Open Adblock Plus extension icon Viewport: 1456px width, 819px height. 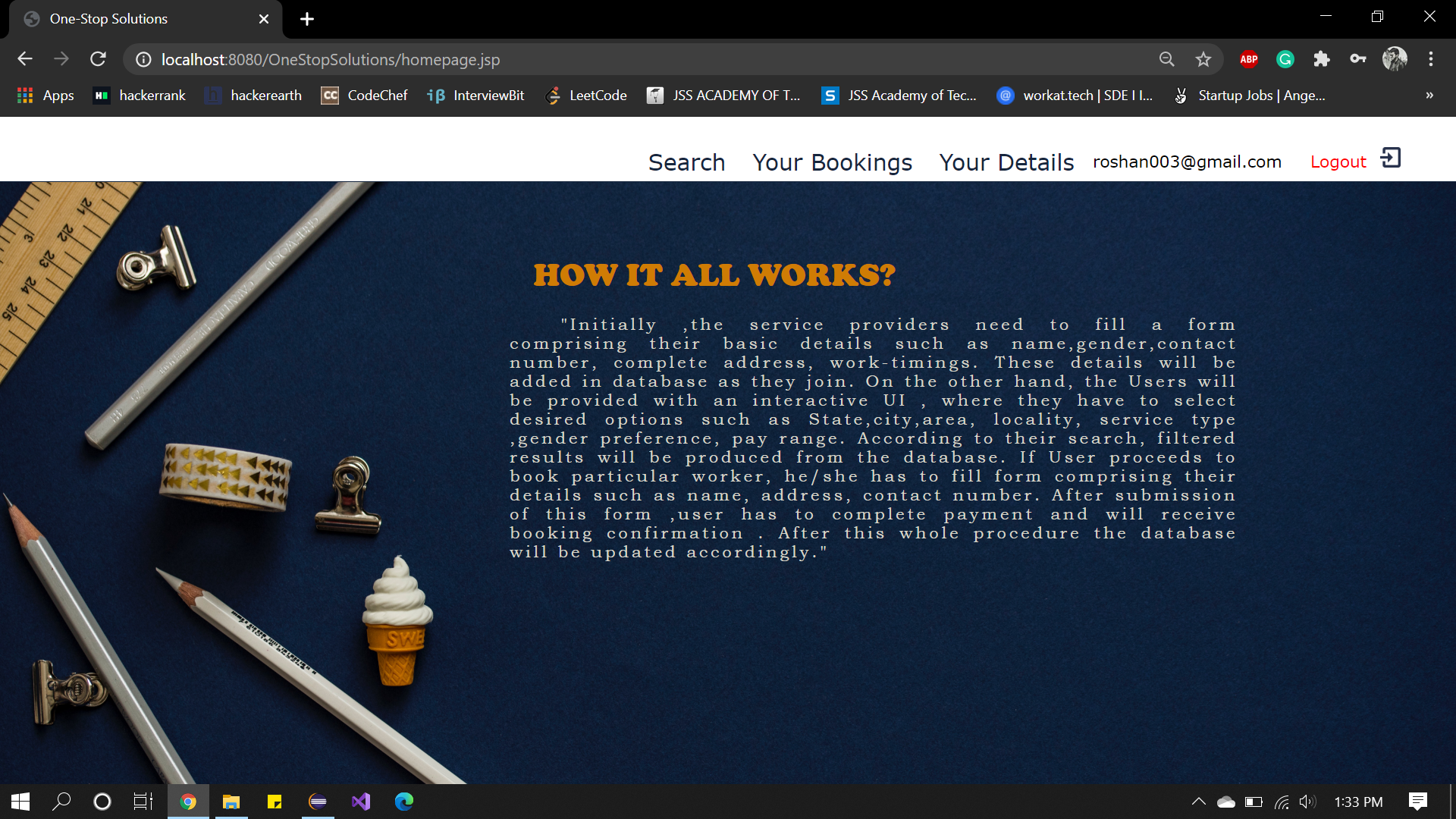click(x=1248, y=59)
